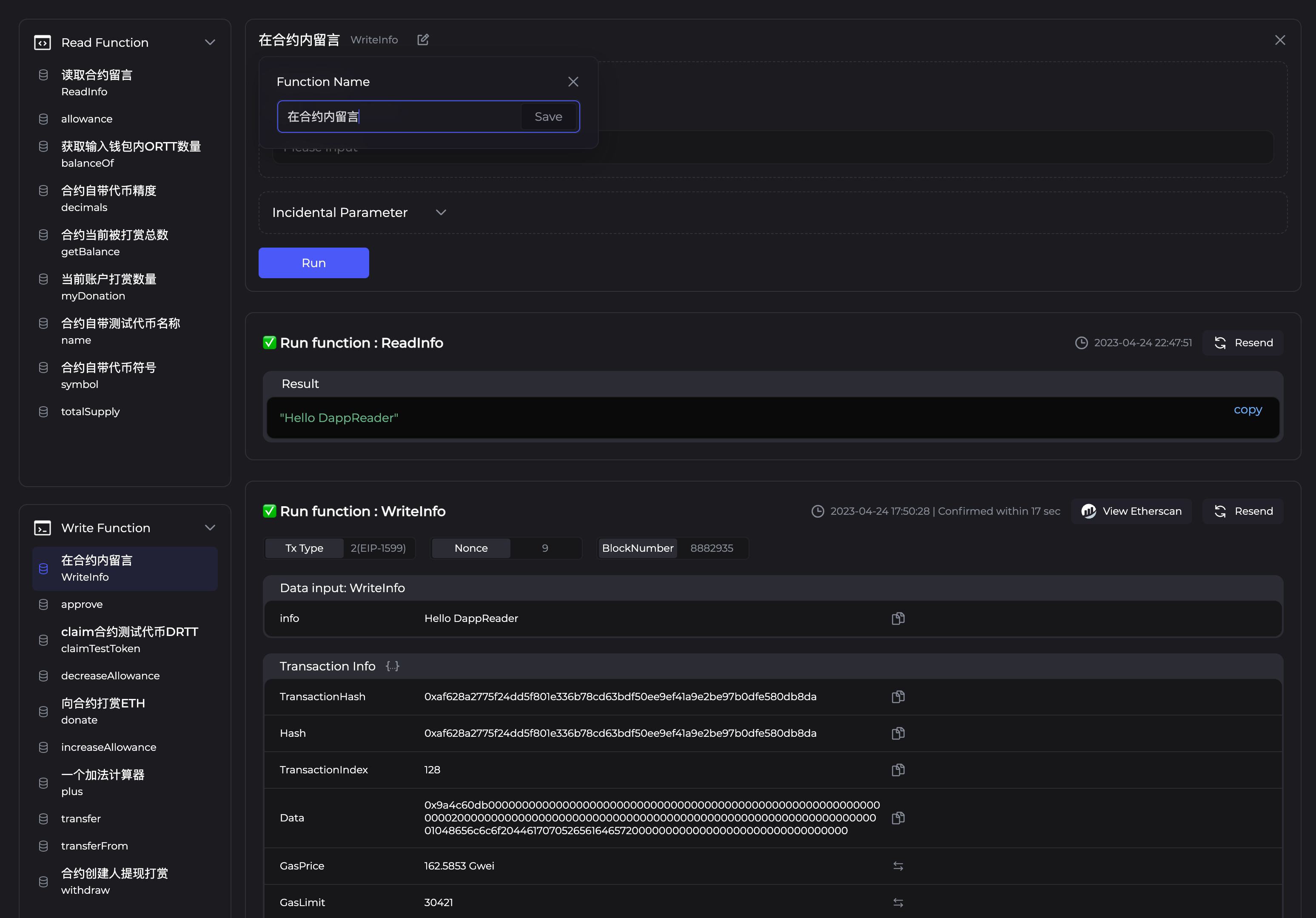The image size is (1316, 918).
Task: Toggle GasPrice unit conversion icon
Action: coord(897,866)
